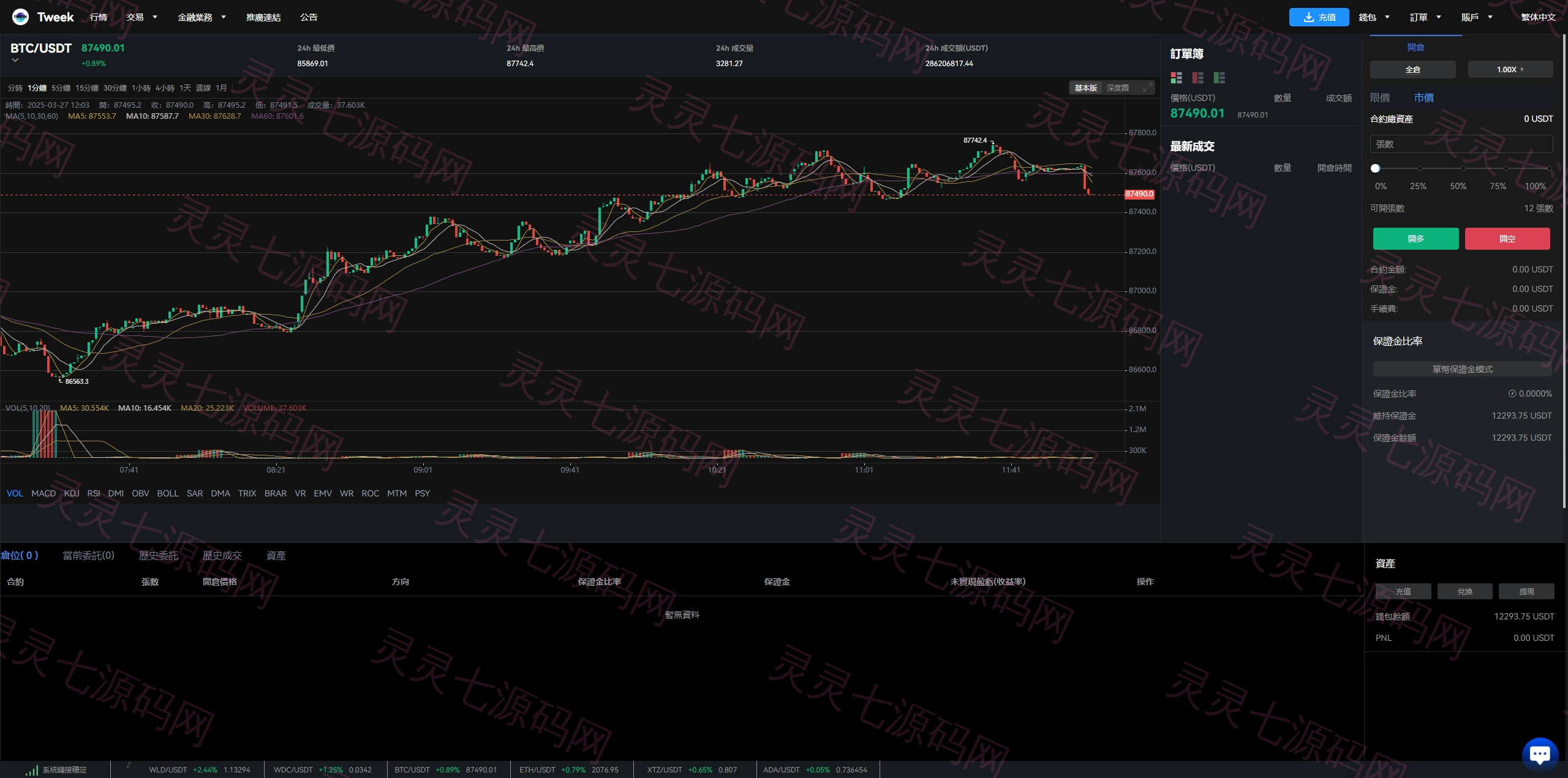Open the 錢包 wallet dropdown

[1374, 17]
